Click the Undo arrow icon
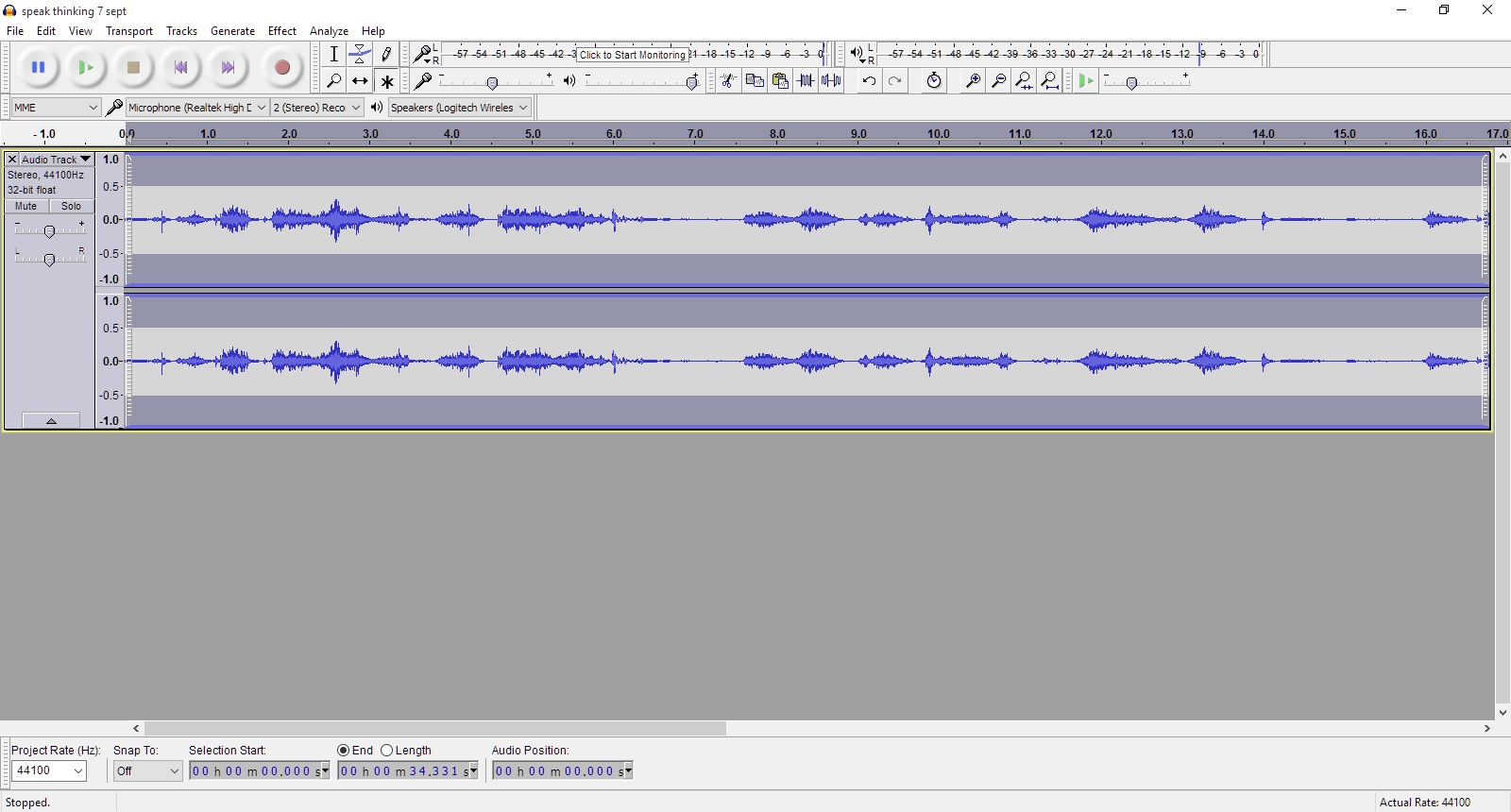 click(x=869, y=81)
